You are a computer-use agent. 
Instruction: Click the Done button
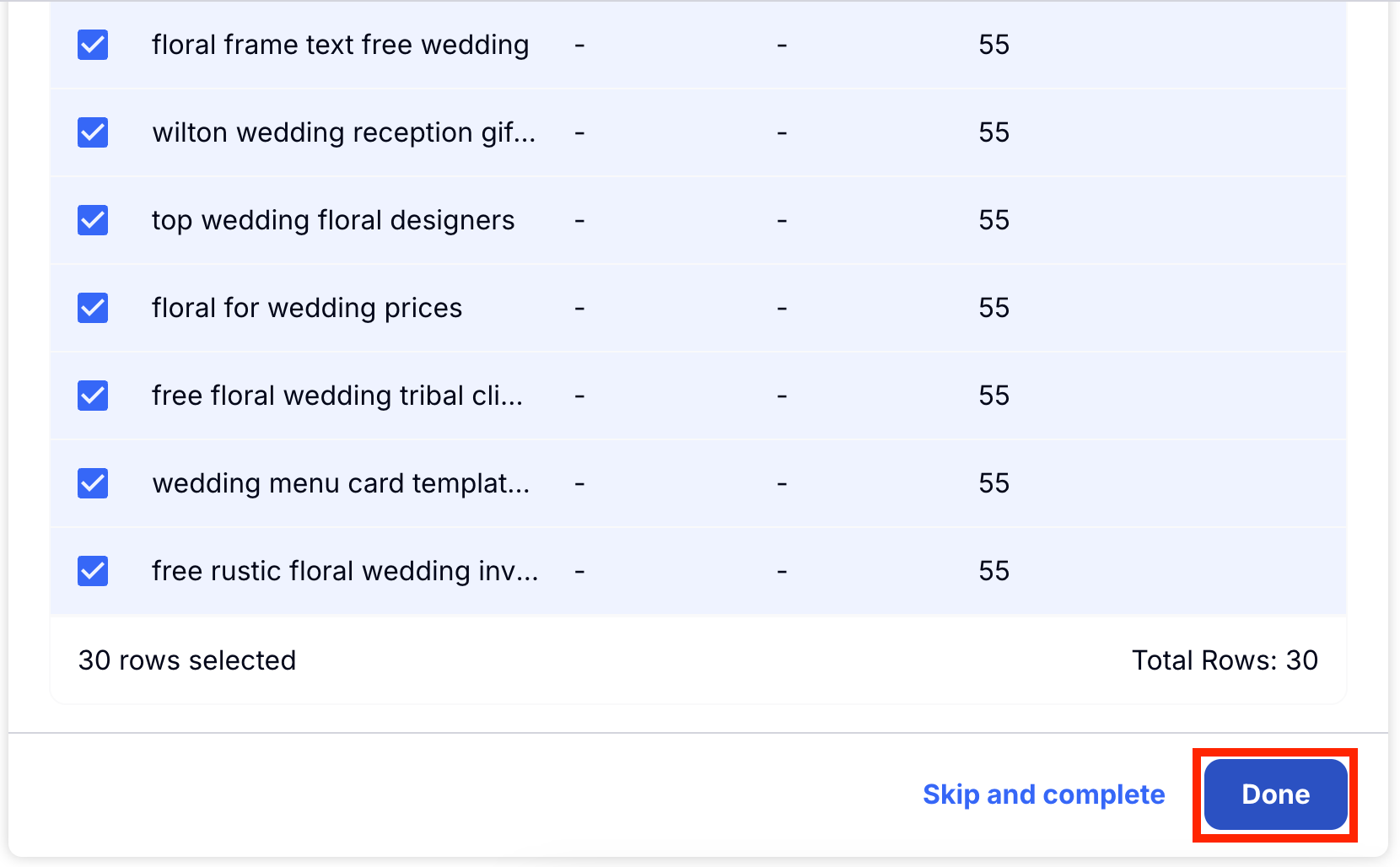pos(1274,794)
